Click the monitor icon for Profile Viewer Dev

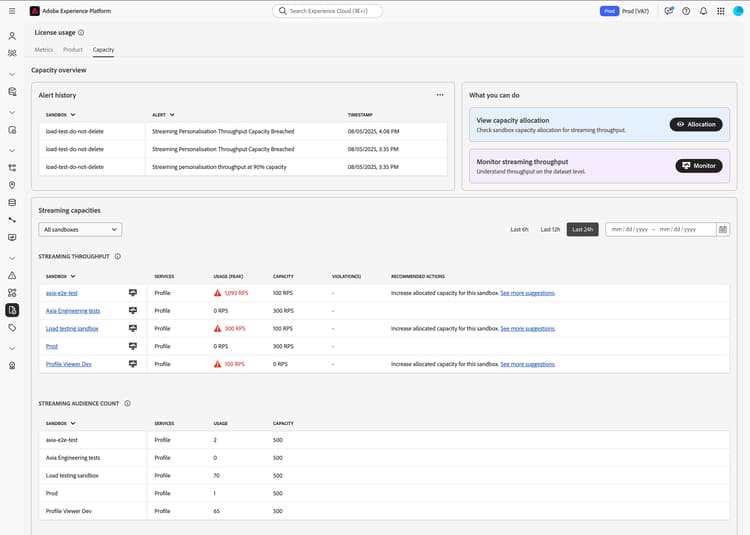point(133,363)
